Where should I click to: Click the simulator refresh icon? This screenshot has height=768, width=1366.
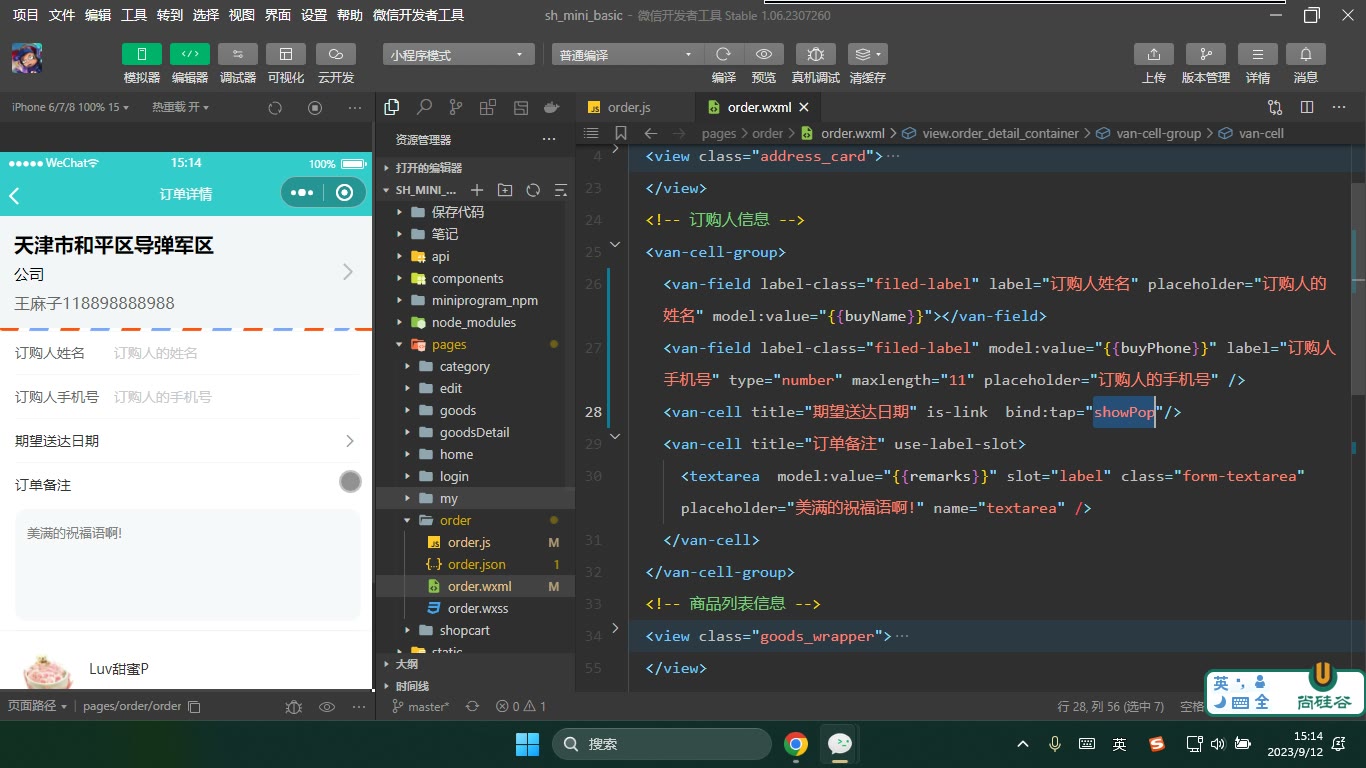(275, 107)
